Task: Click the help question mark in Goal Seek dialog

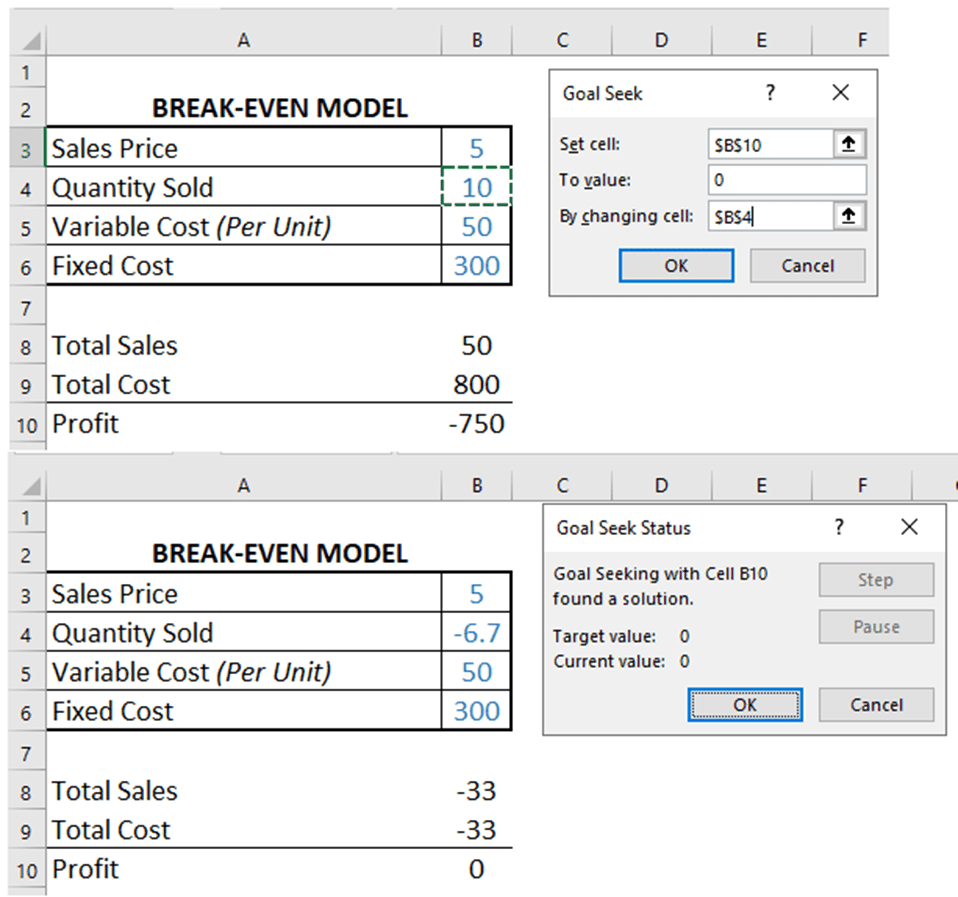Action: (x=770, y=93)
